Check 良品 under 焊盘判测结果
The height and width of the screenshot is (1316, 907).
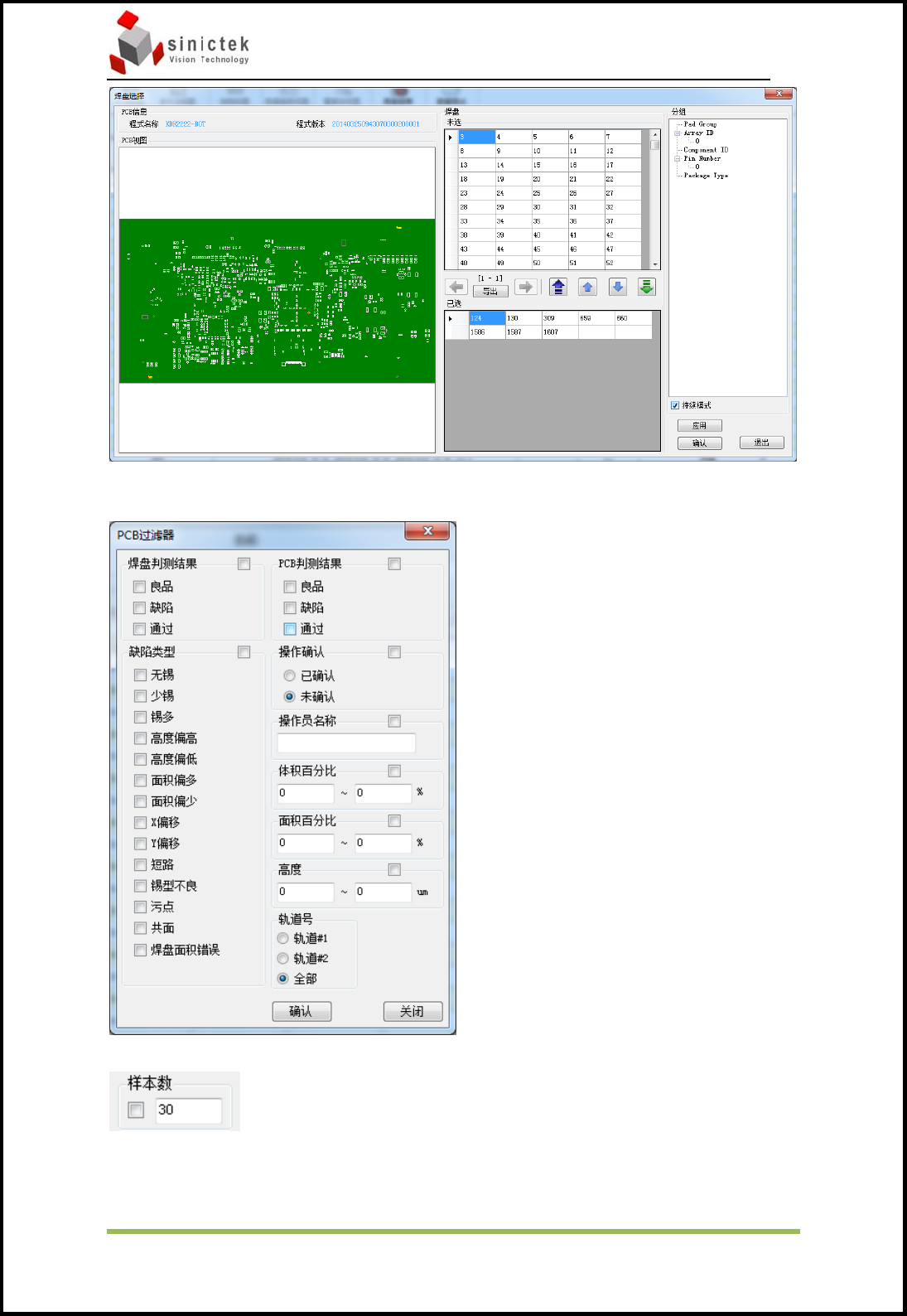(x=139, y=587)
